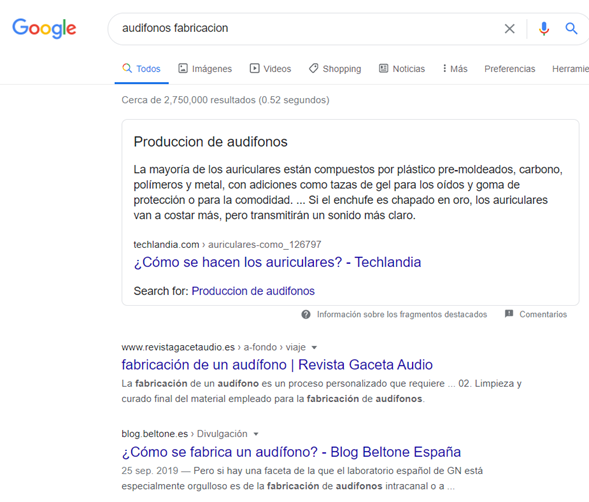The height and width of the screenshot is (502, 589).
Task: Open dropdown arrow beside revistagacetaudio.es URL
Action: (314, 348)
